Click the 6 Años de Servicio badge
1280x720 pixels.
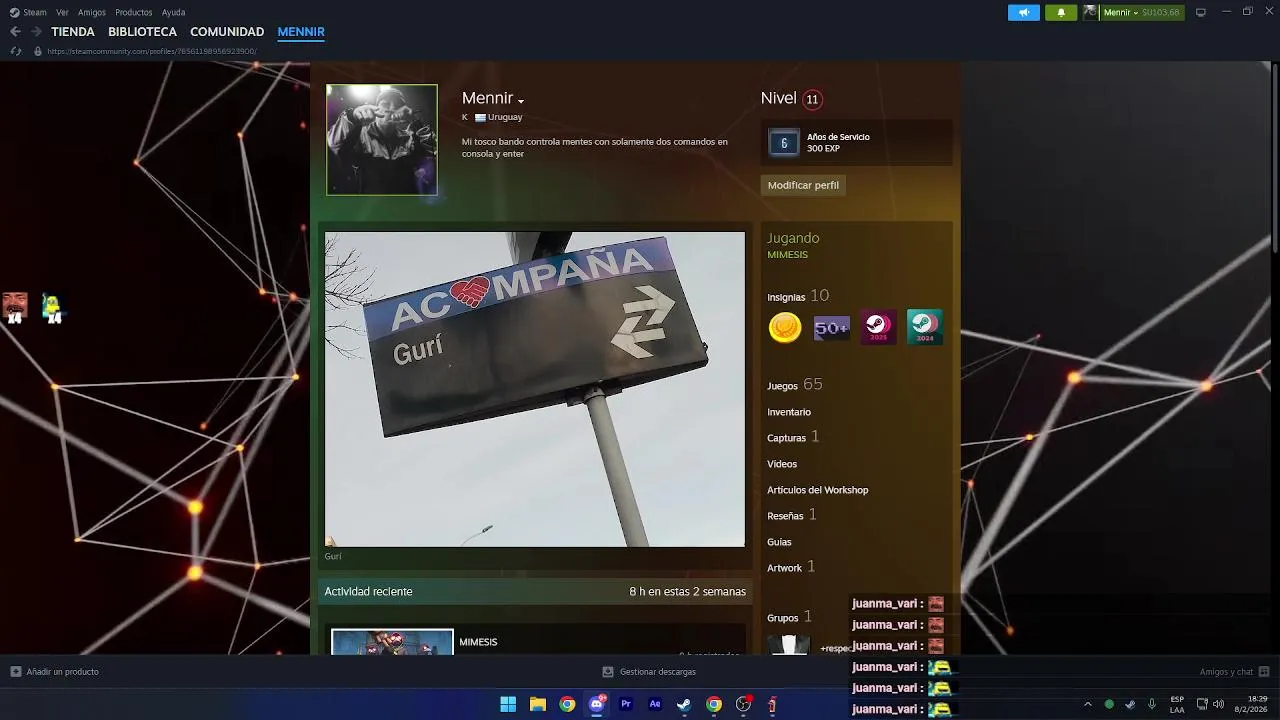point(784,143)
